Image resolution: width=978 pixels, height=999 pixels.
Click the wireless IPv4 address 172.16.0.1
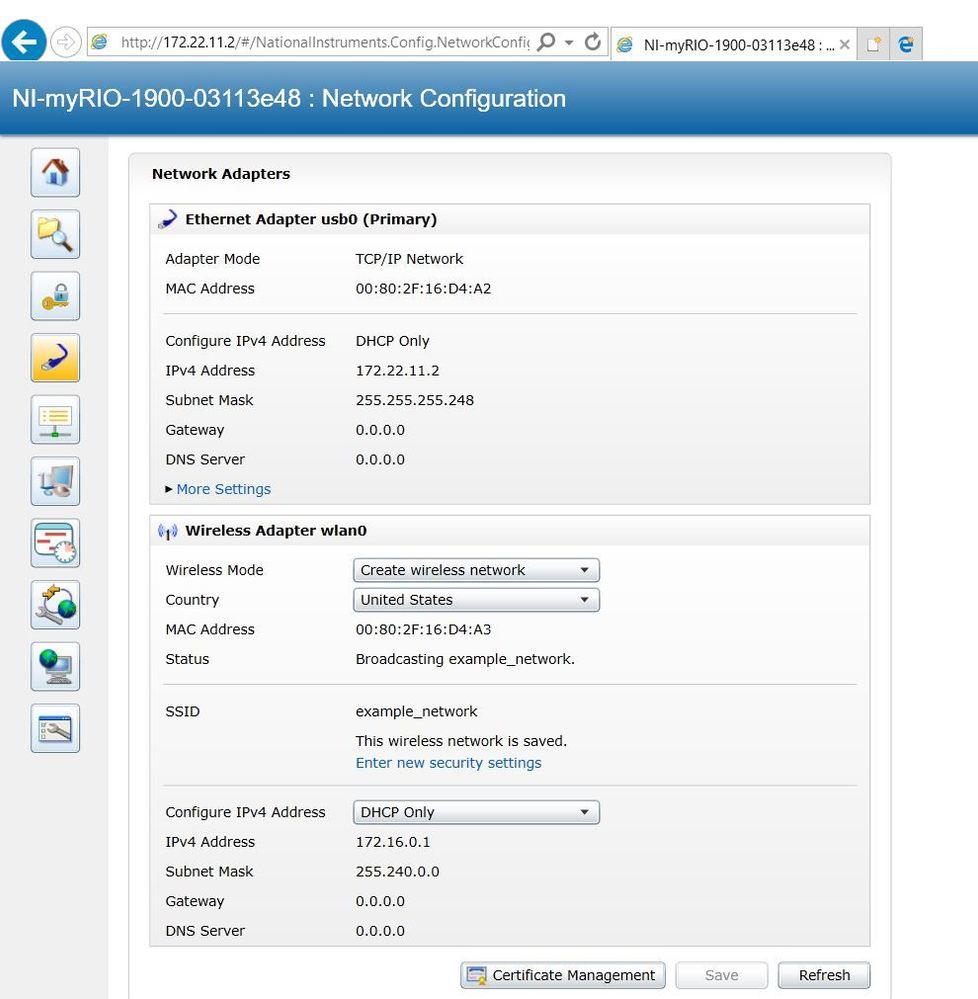(x=392, y=842)
